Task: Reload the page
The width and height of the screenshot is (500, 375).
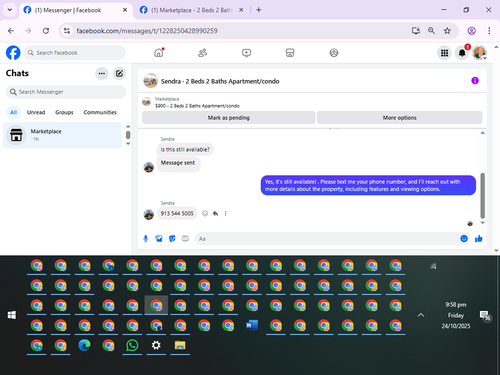Action: pos(46,31)
